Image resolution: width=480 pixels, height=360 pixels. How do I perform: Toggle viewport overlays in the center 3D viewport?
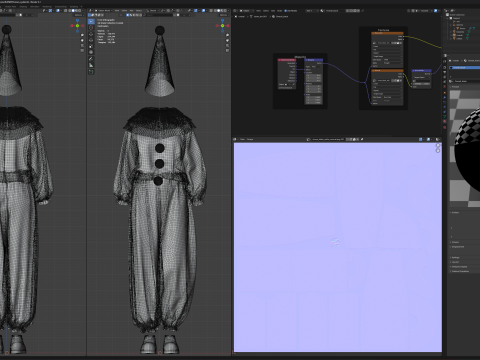click(x=204, y=11)
